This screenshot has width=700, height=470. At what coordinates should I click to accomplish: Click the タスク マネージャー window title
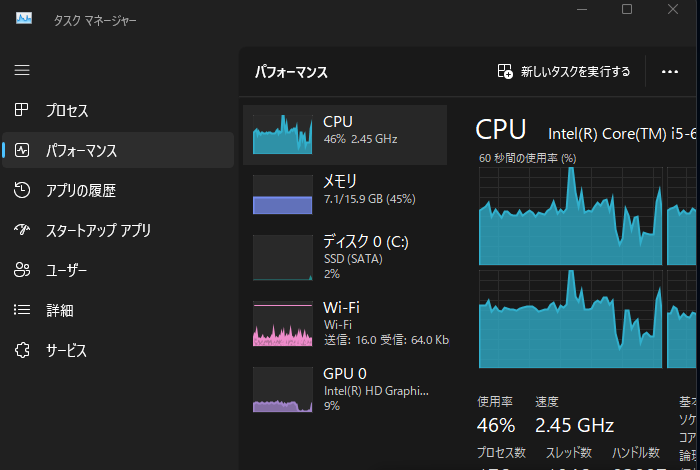[95, 21]
